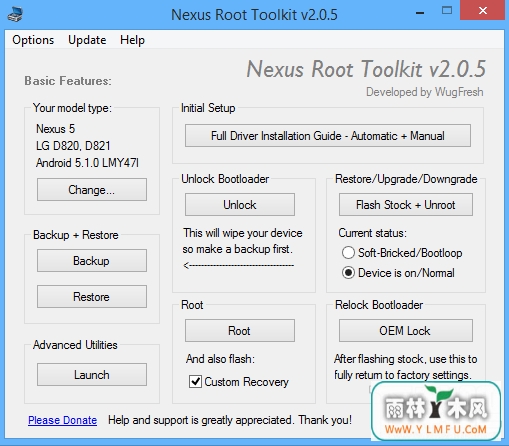Follow the Please Donate link

(x=62, y=420)
